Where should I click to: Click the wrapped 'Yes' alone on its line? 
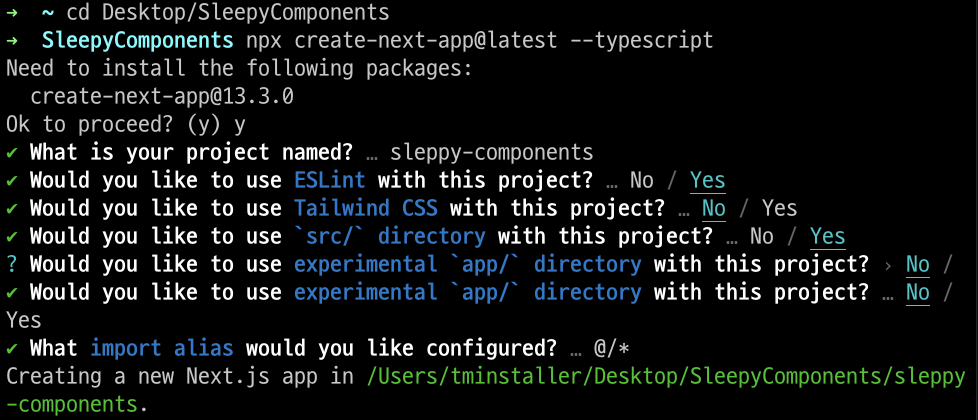pyautogui.click(x=24, y=321)
